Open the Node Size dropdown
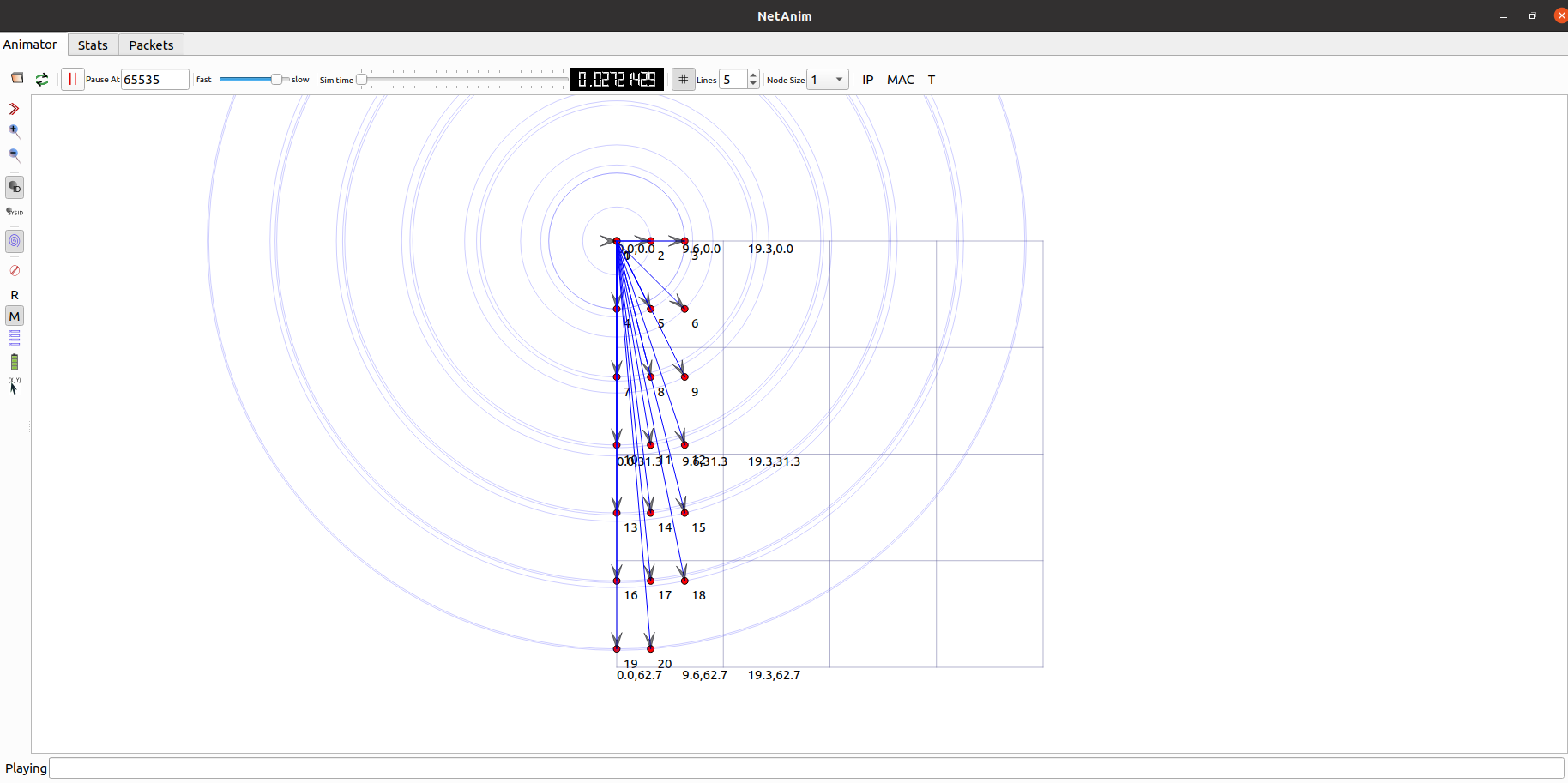Viewport: 1568px width, 783px height. 826,79
